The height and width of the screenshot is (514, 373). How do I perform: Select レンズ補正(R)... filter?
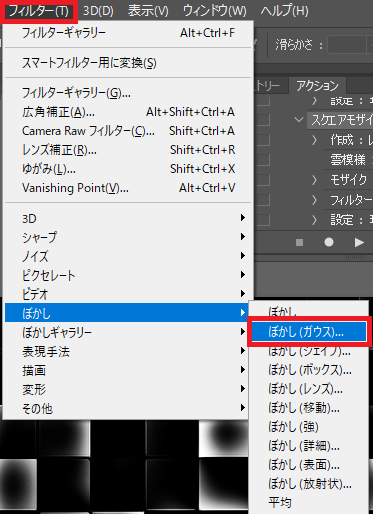(128, 150)
